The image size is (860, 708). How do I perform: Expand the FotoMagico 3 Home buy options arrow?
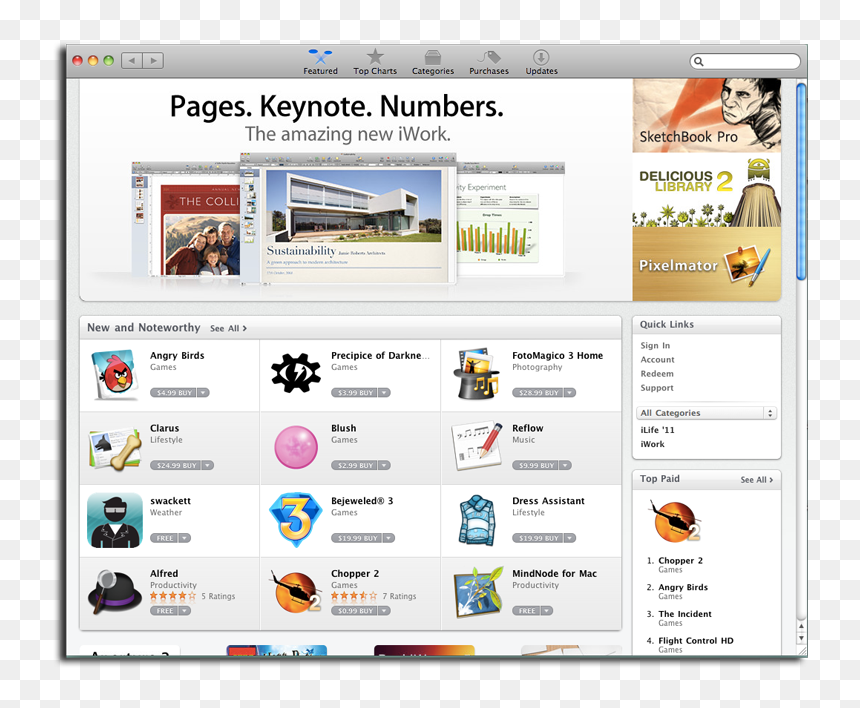pyautogui.click(x=569, y=393)
